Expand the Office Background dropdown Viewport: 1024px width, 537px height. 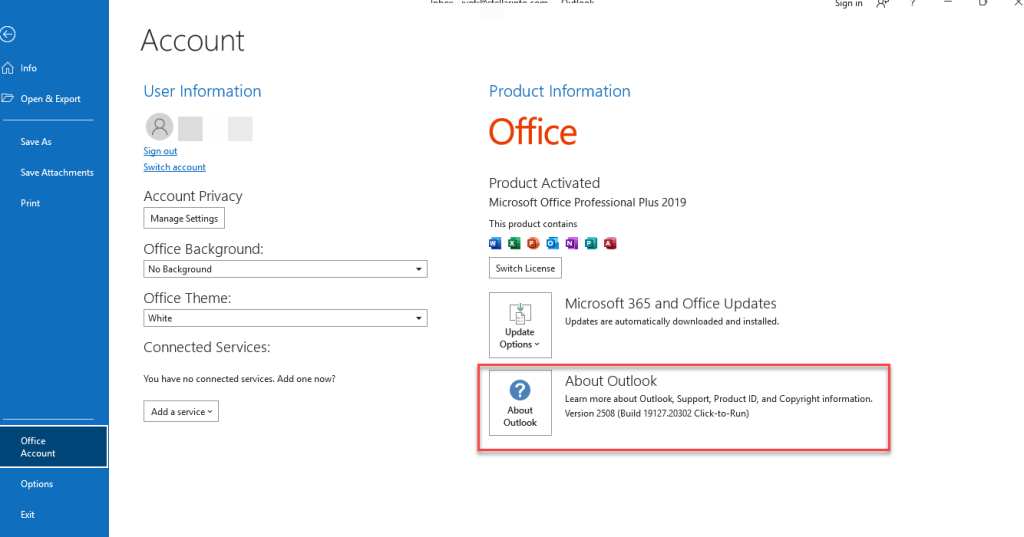[x=285, y=269]
